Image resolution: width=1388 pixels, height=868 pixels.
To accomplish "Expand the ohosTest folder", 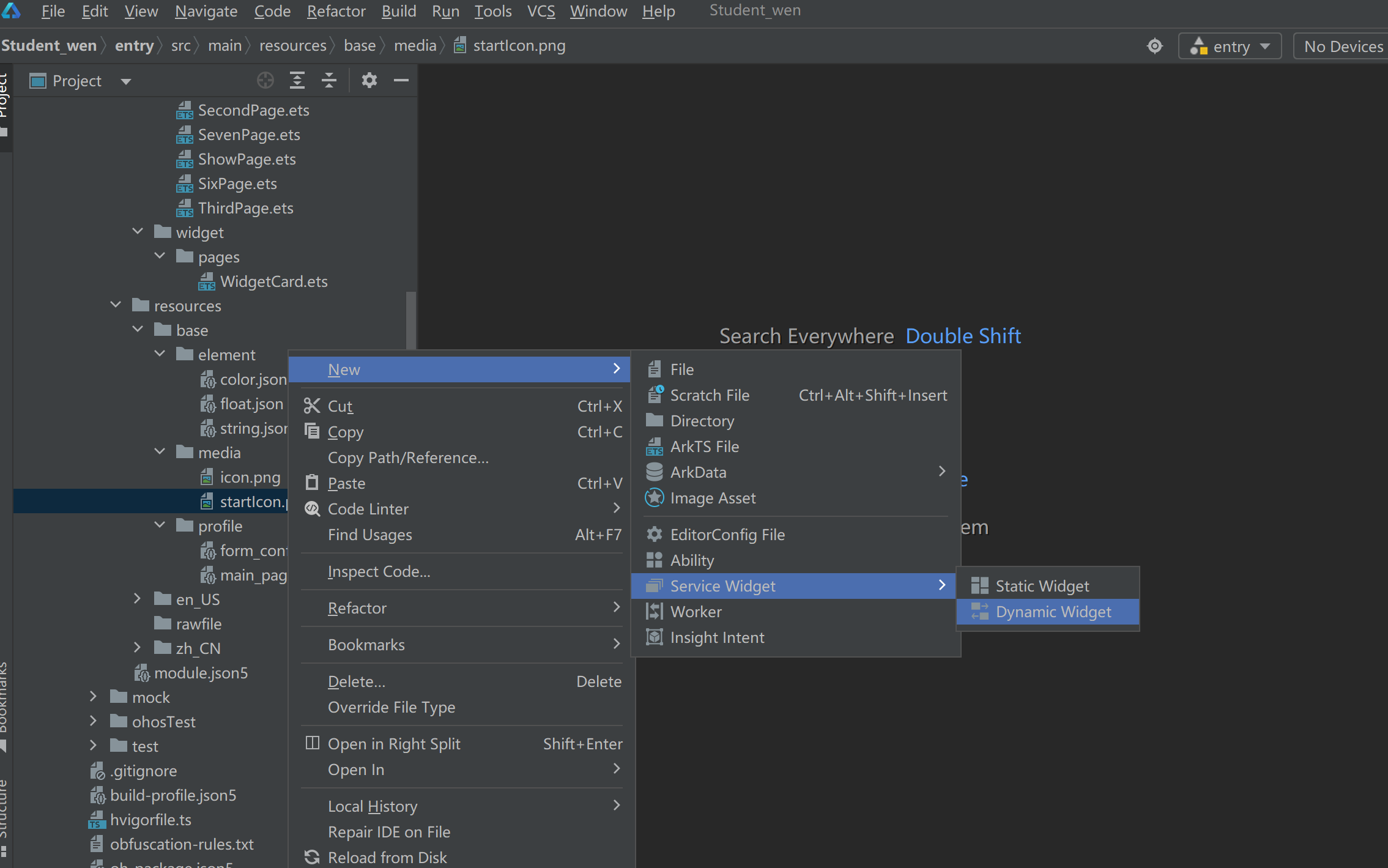I will point(93,721).
